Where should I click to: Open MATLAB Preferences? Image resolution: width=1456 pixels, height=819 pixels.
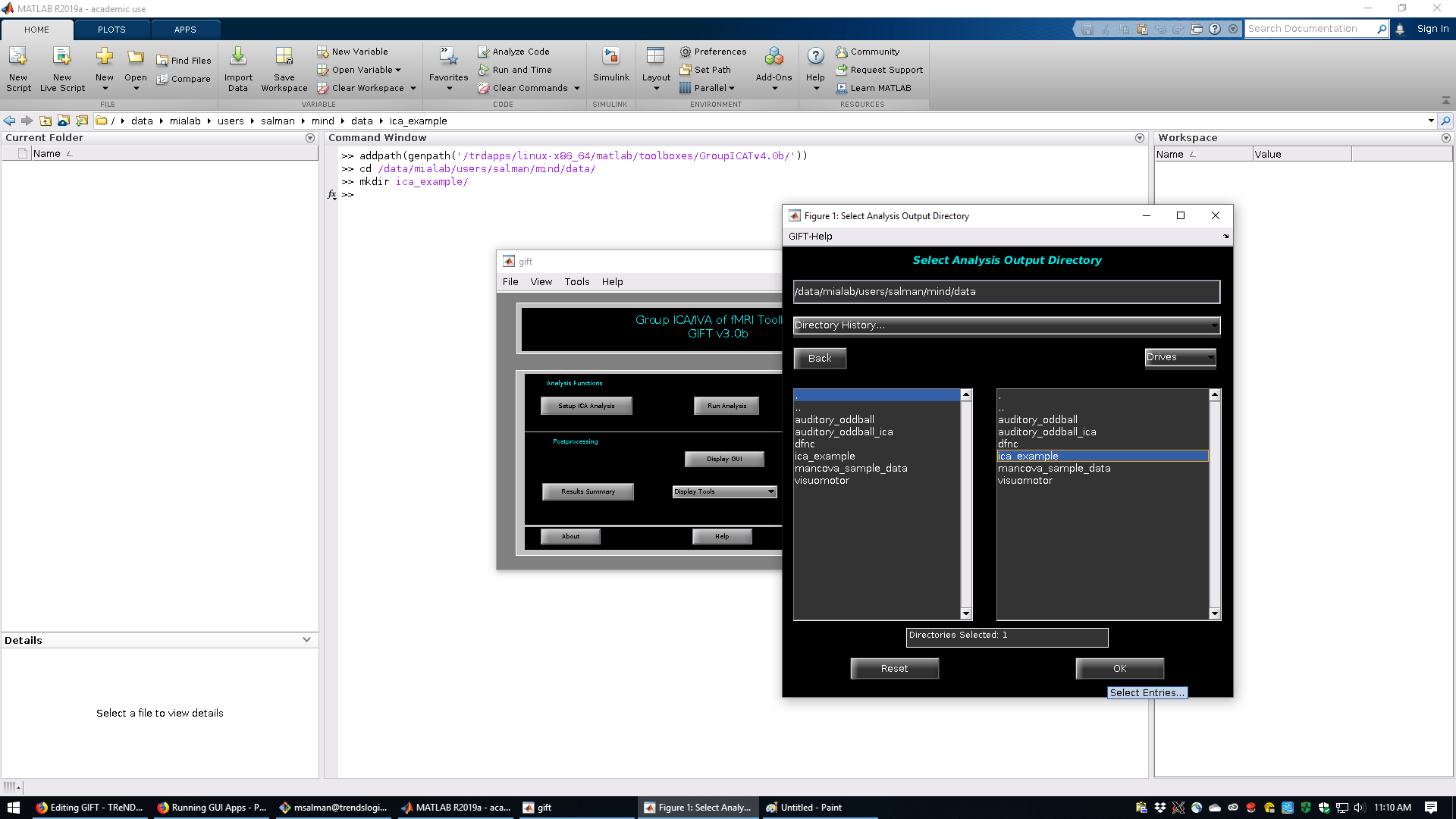tap(713, 52)
